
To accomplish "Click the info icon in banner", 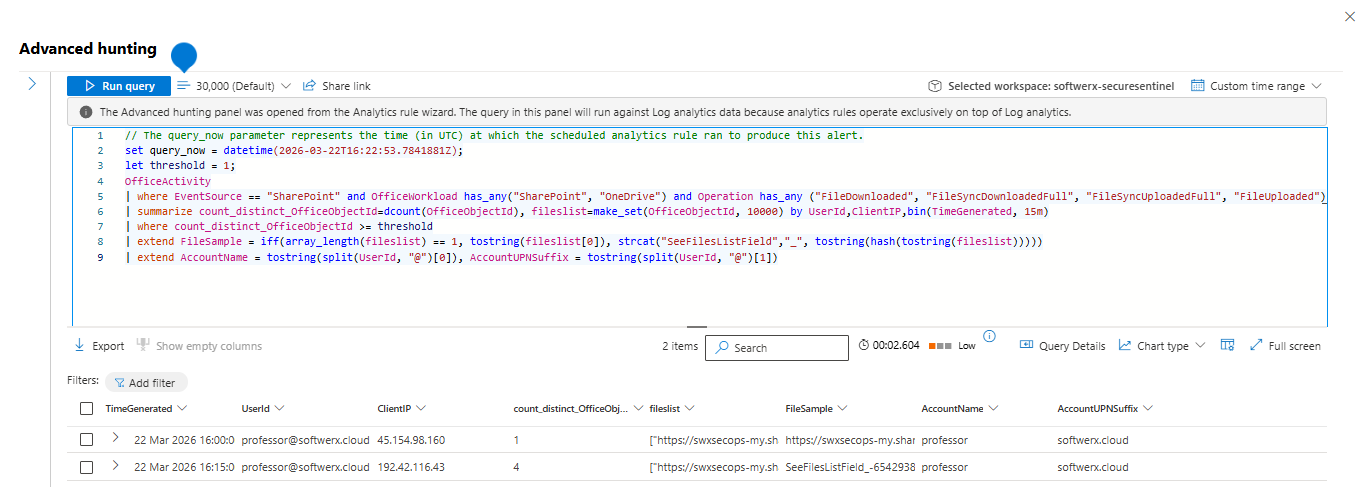I will (x=86, y=112).
